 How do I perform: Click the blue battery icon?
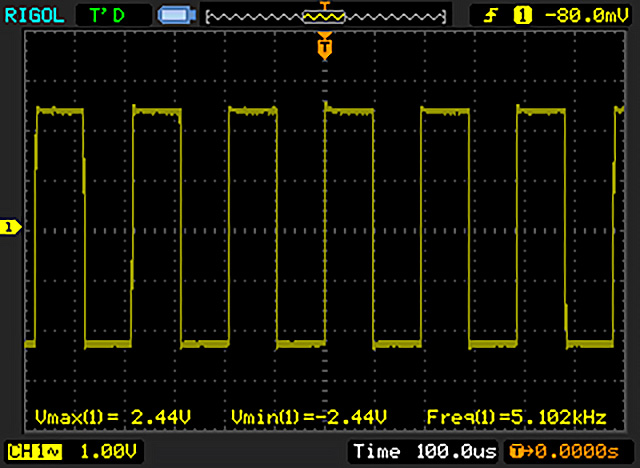tap(175, 15)
